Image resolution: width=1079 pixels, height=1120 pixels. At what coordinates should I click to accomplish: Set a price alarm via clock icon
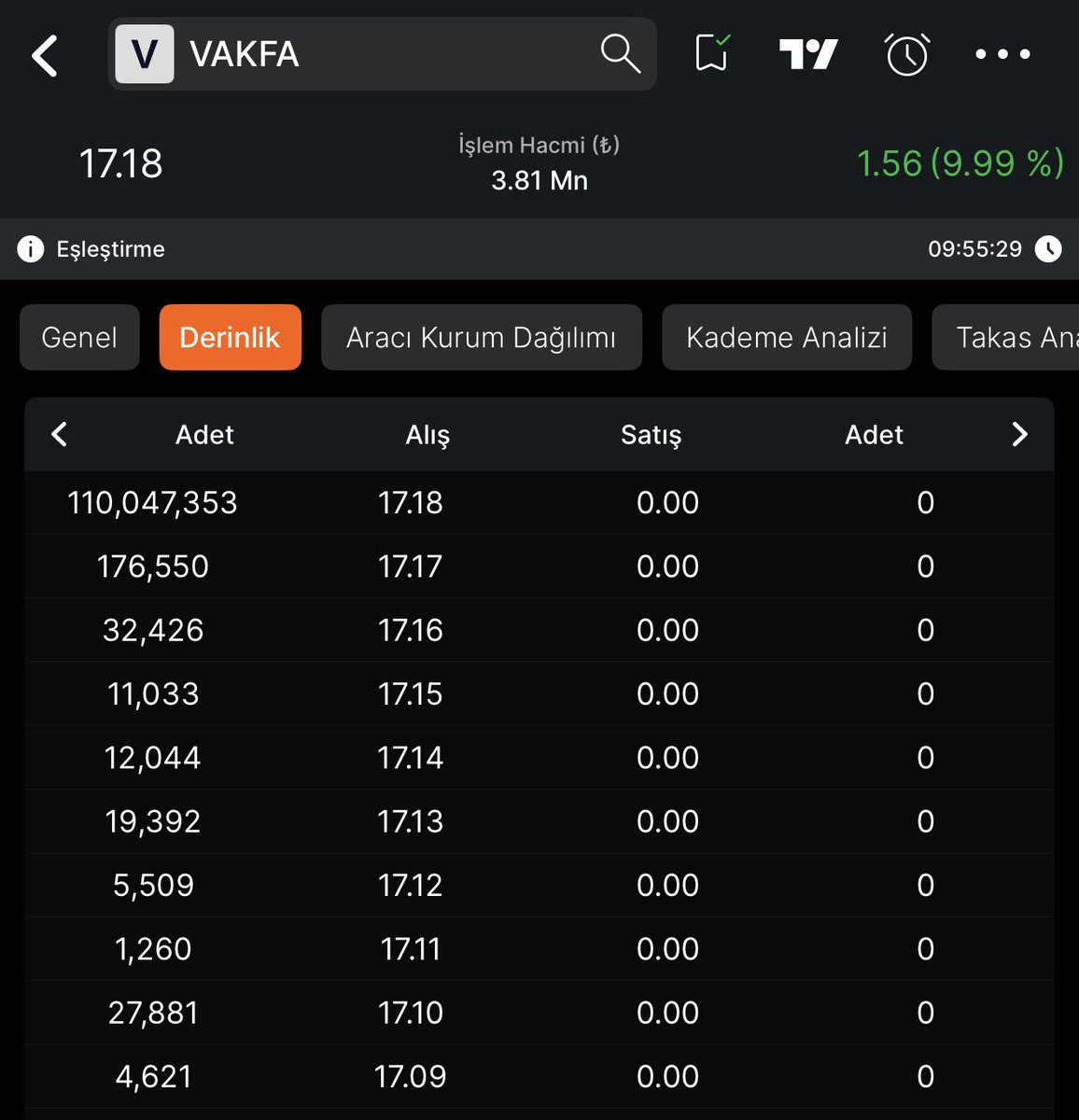[x=907, y=54]
